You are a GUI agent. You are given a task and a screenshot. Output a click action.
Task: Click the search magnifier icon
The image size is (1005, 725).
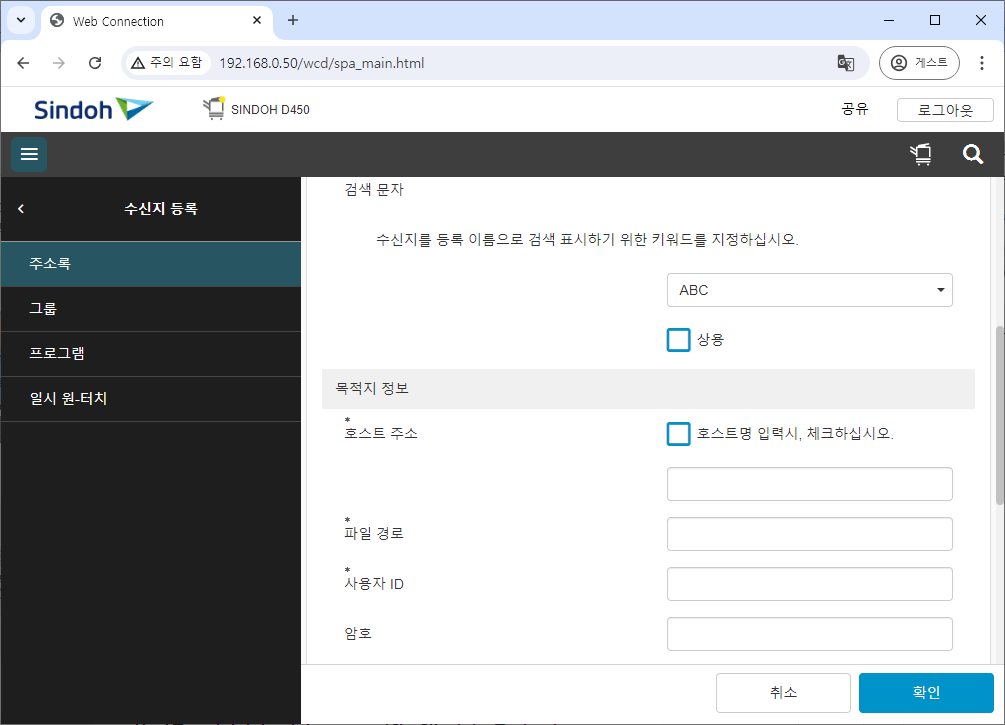coord(972,154)
